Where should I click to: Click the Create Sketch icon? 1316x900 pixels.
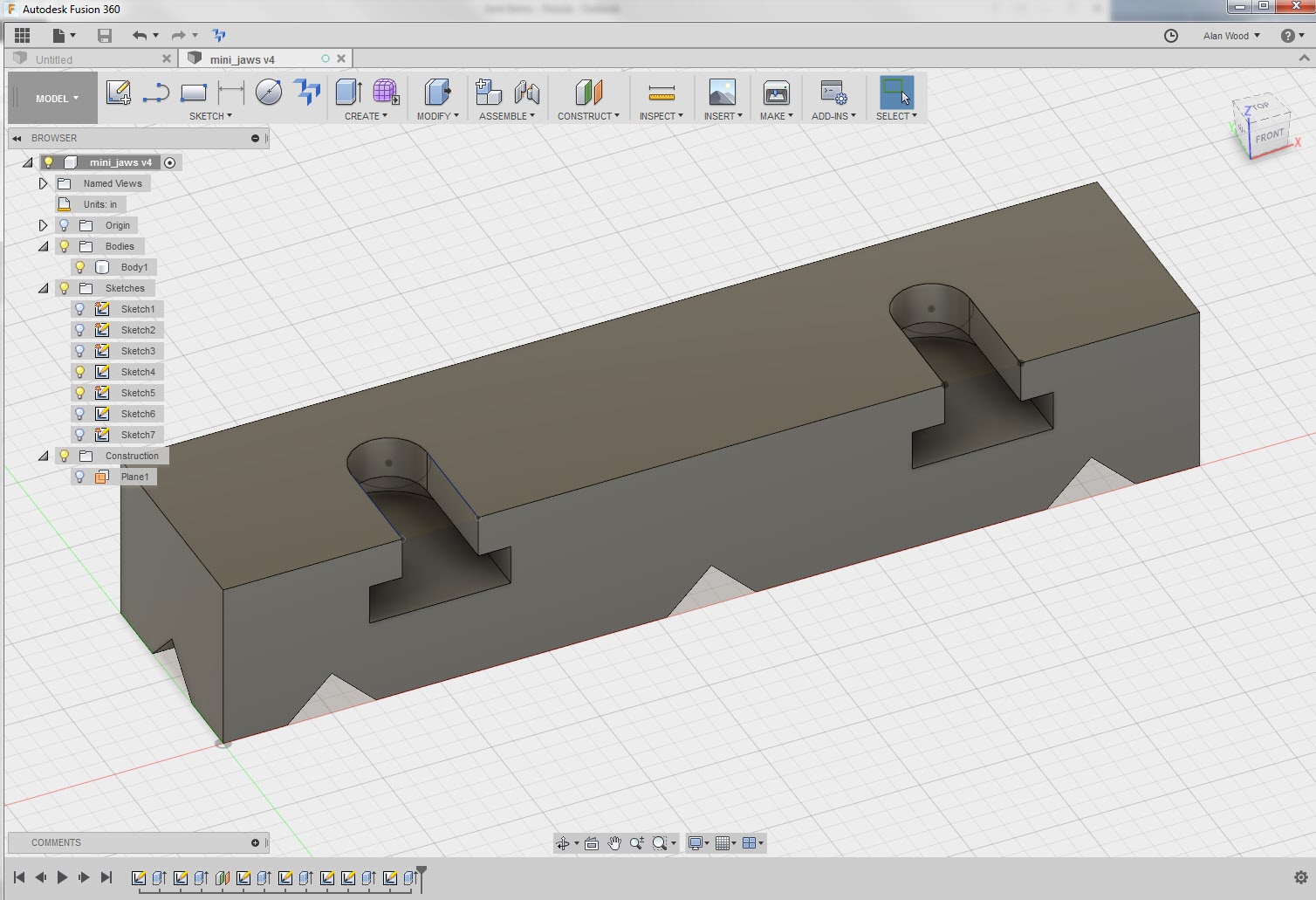coord(119,93)
